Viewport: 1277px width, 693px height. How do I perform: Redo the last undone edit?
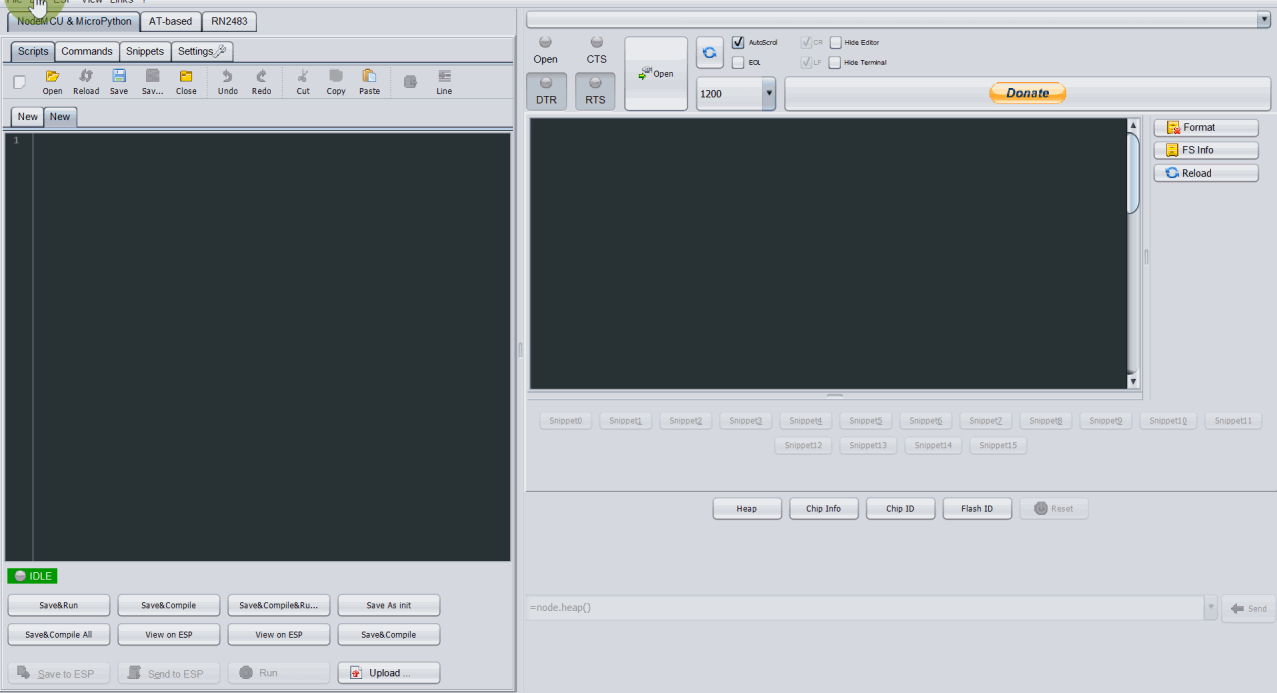pyautogui.click(x=261, y=82)
